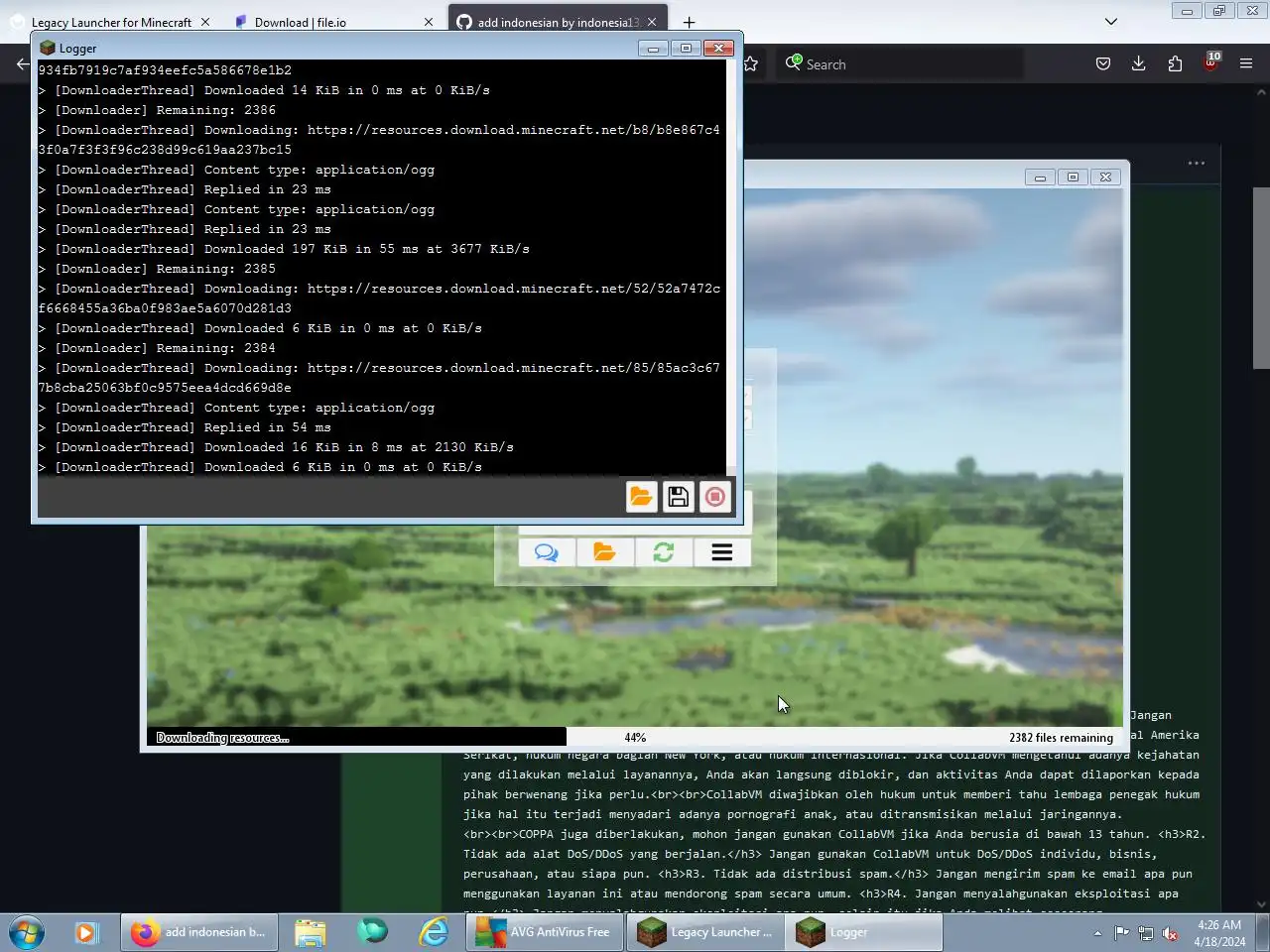Open folder icon in Logger window
1270x952 pixels.
pyautogui.click(x=642, y=497)
